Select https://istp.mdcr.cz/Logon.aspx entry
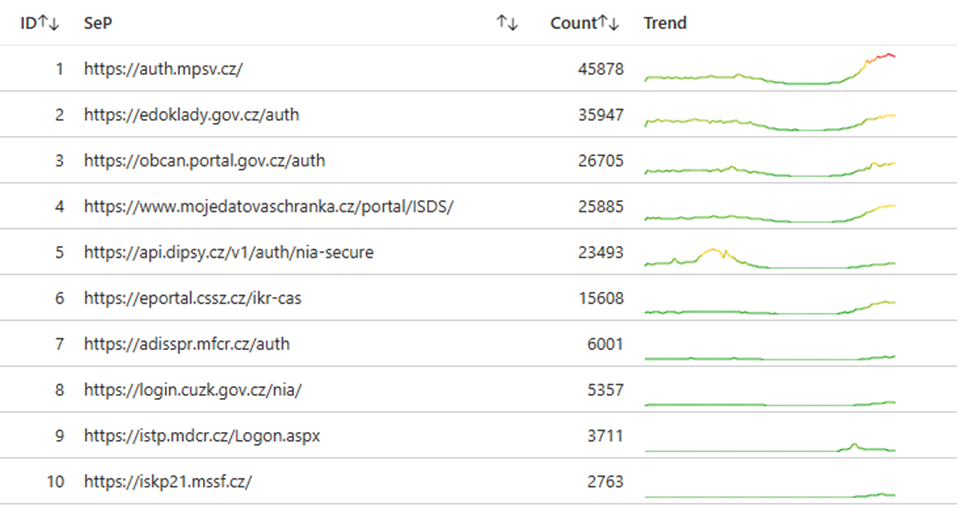Screen dimensions: 957x507 (202, 436)
